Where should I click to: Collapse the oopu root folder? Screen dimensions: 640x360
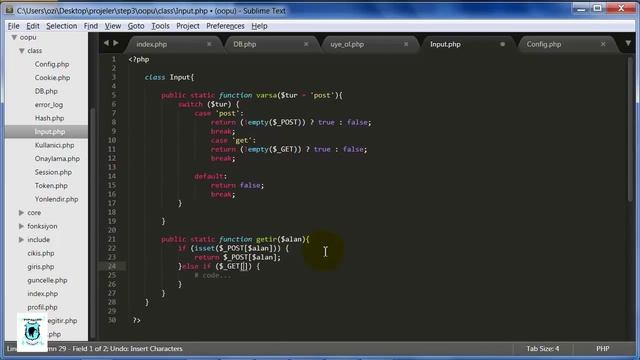(x=14, y=38)
